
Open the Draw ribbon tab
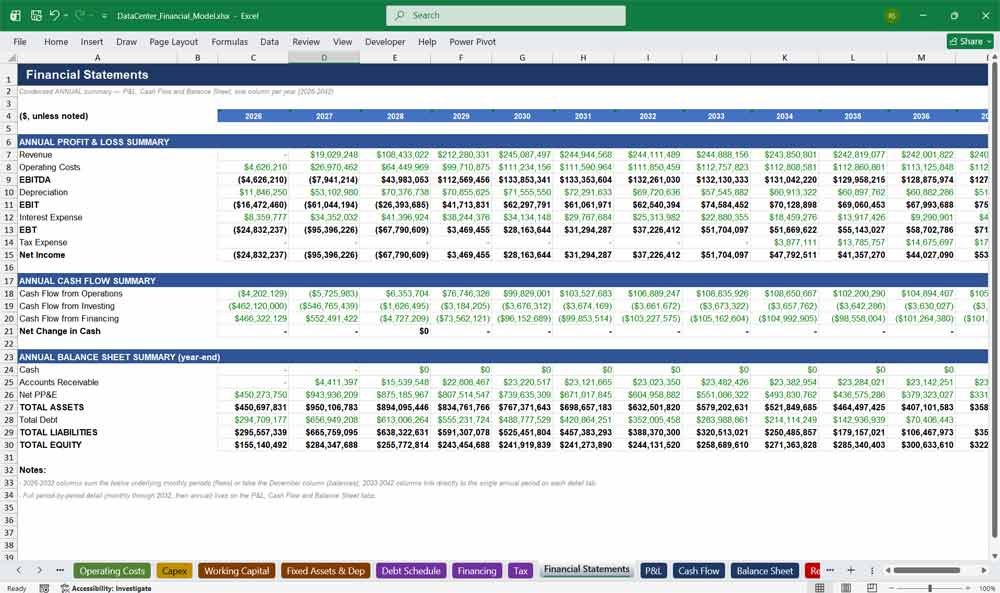(126, 41)
